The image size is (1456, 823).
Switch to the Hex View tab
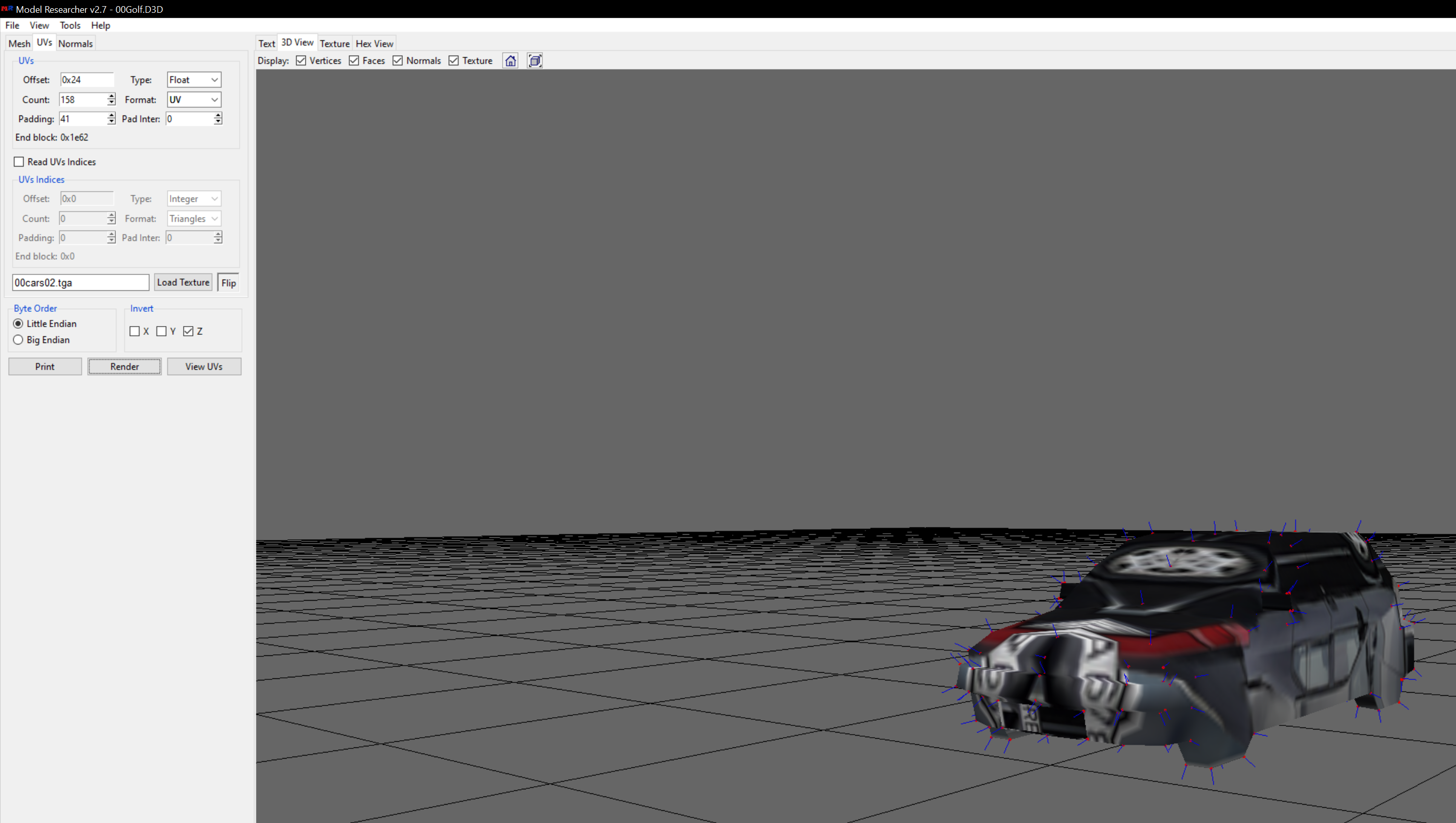pyautogui.click(x=374, y=43)
